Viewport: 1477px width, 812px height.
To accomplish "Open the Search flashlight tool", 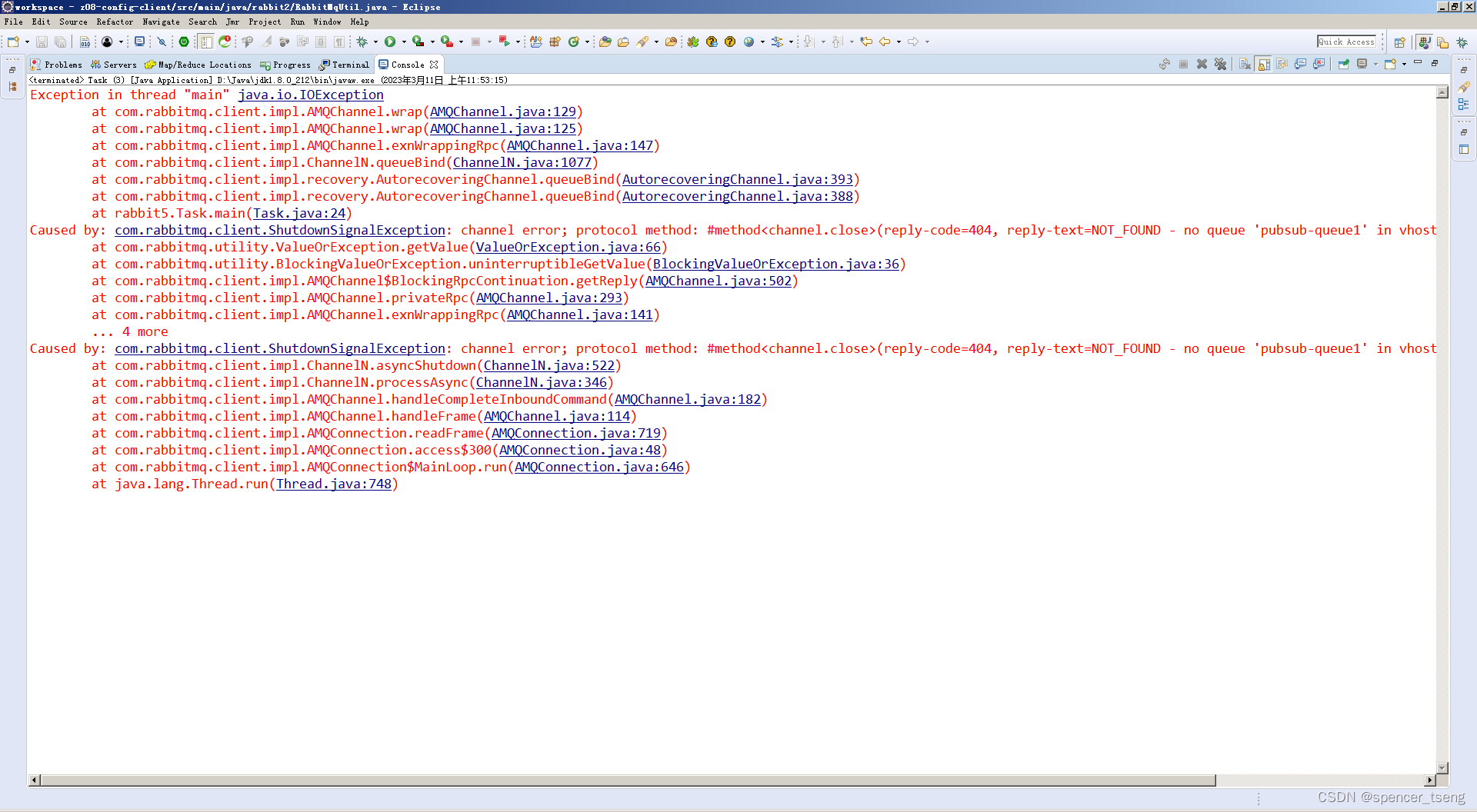I will point(645,42).
